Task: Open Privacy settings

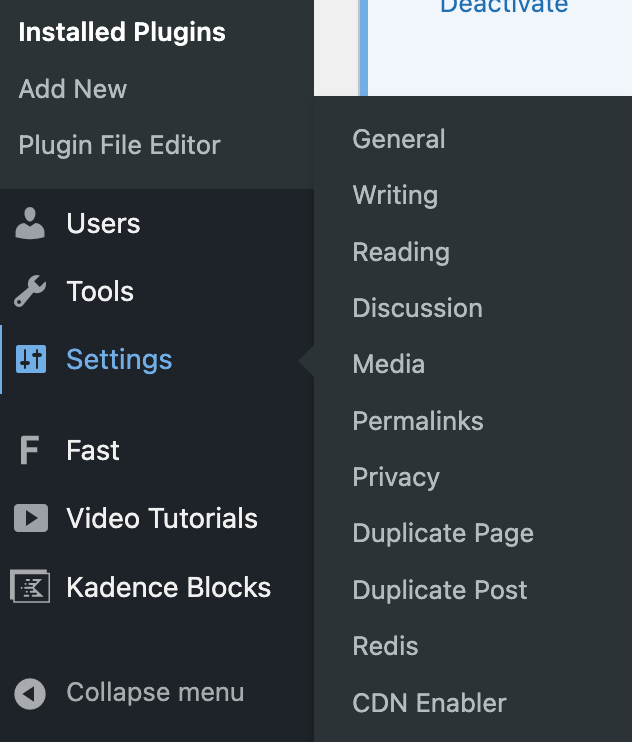Action: (x=396, y=477)
